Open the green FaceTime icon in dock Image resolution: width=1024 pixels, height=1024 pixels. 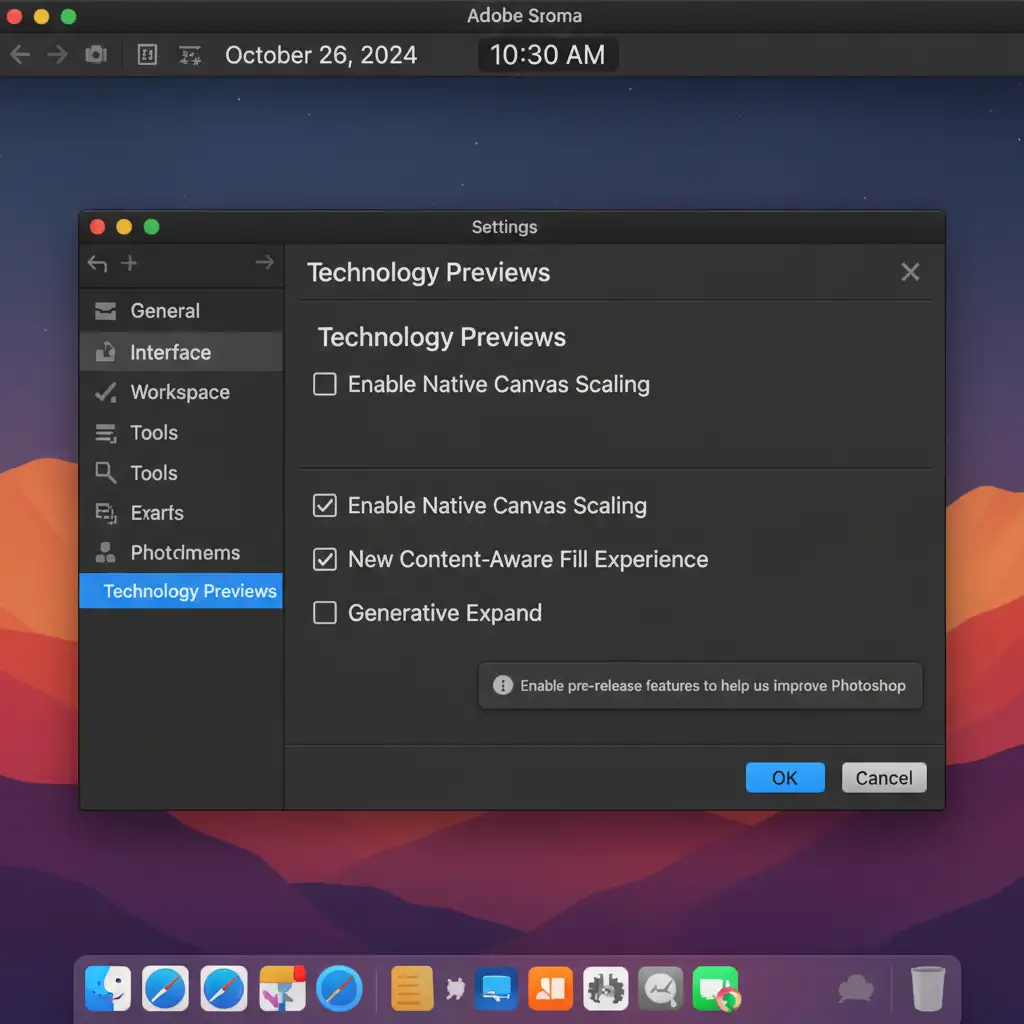point(715,988)
